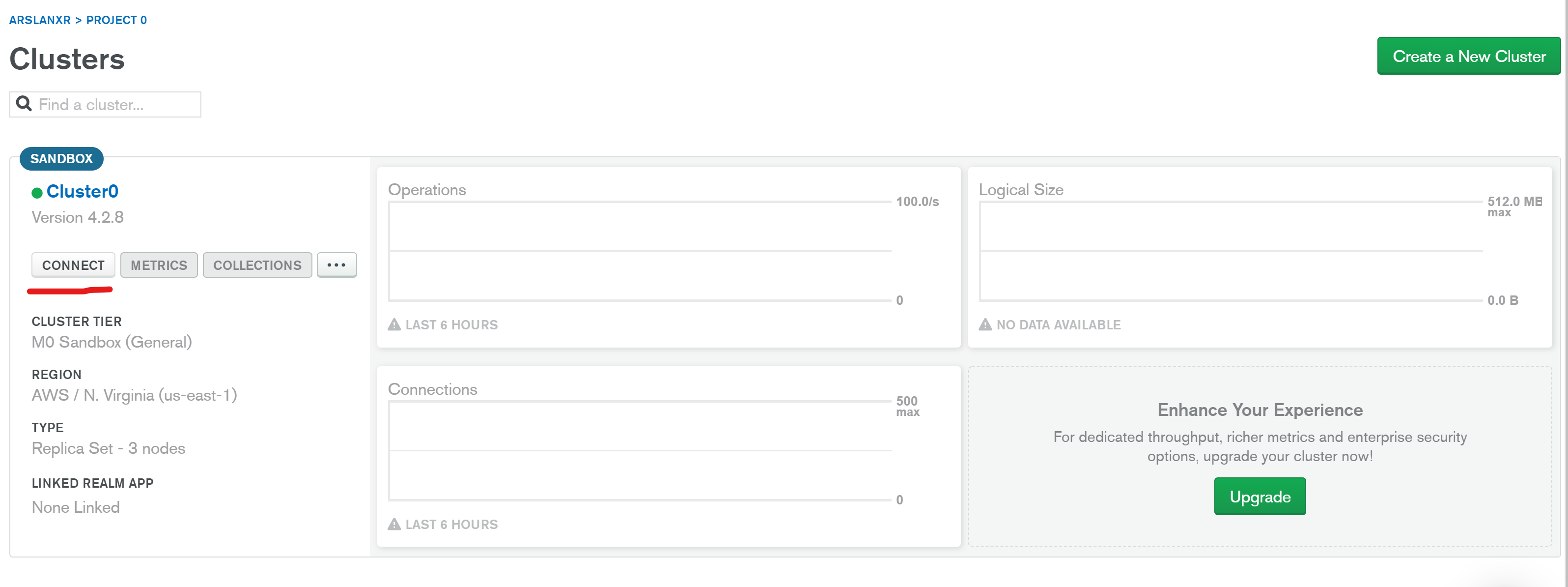Image resolution: width=1568 pixels, height=587 pixels.
Task: Click the green Upgrade button
Action: tap(1260, 496)
